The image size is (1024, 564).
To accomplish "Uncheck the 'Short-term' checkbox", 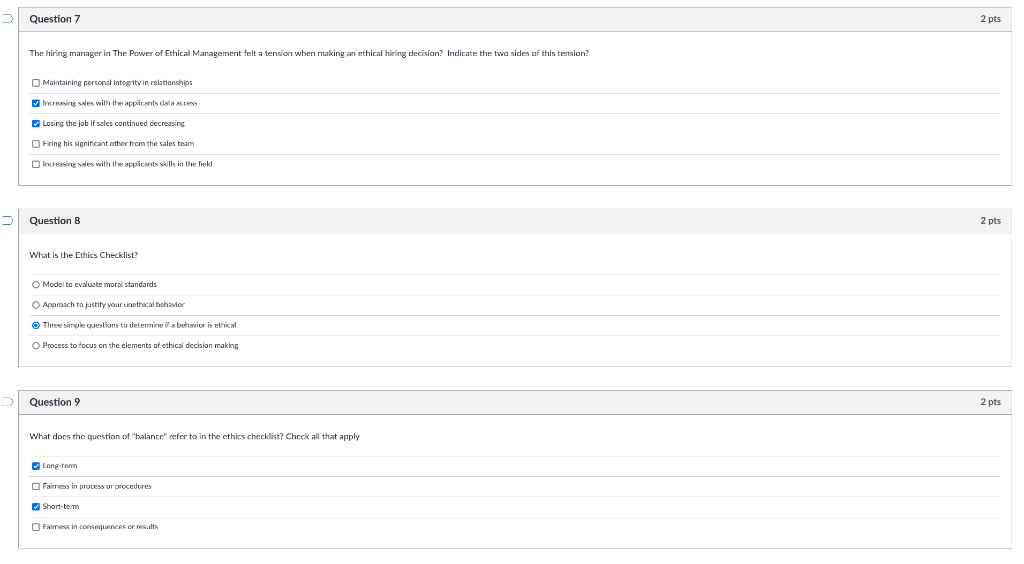I will (36, 507).
